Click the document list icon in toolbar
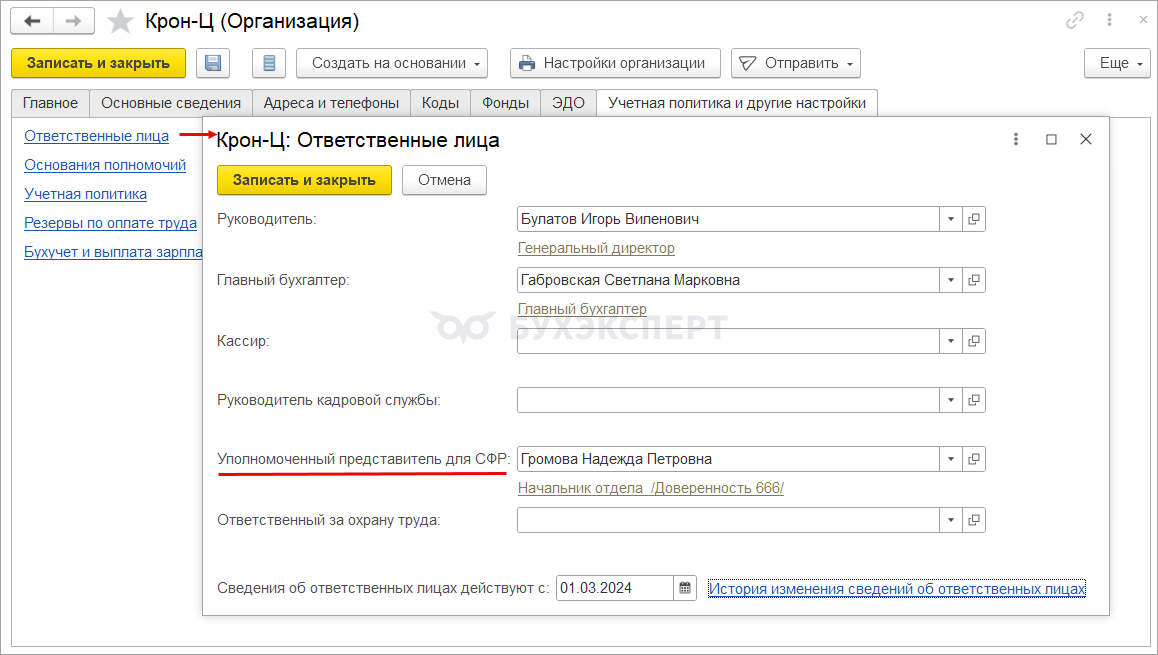 pyautogui.click(x=269, y=63)
